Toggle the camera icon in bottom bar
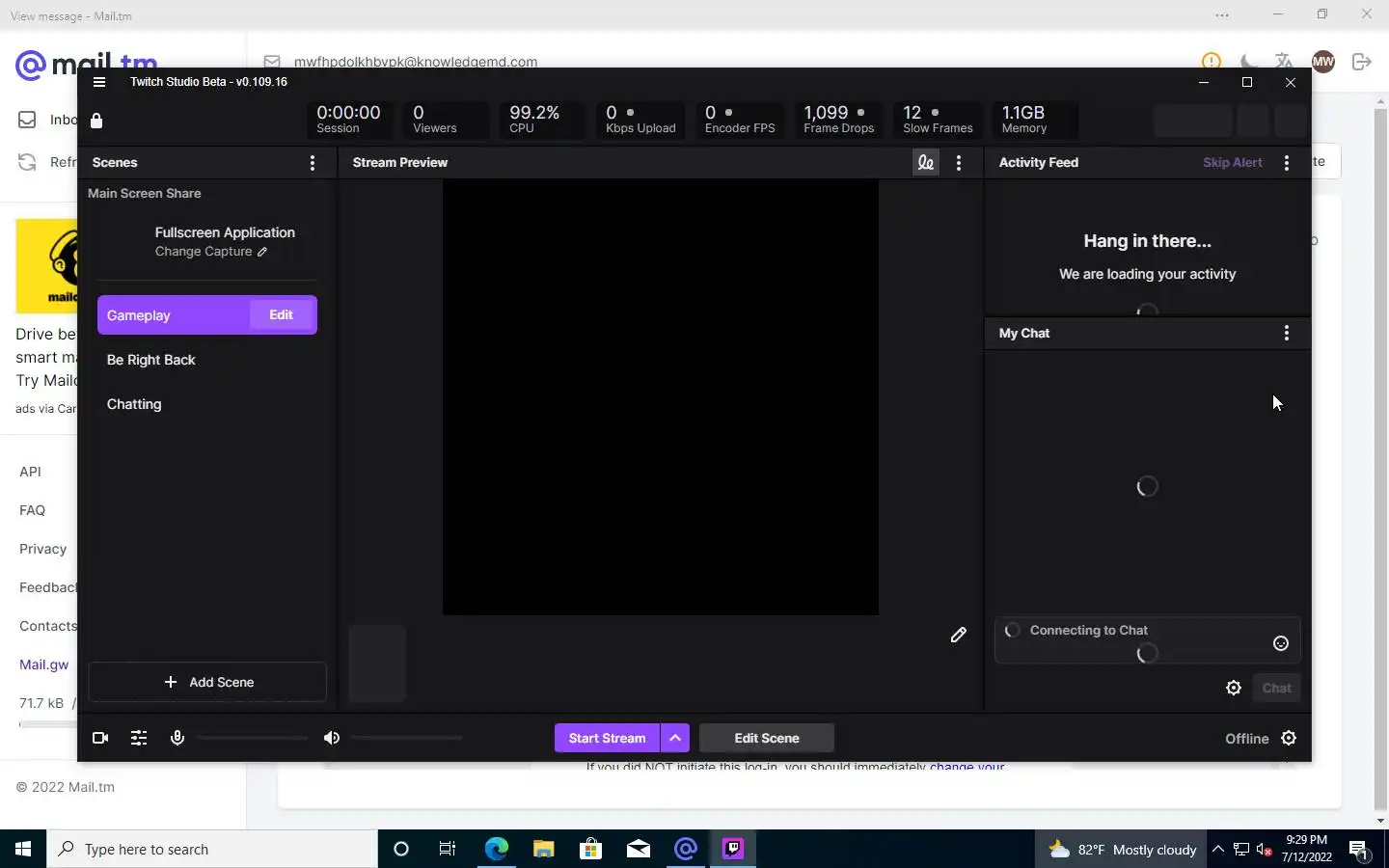This screenshot has width=1389, height=868. (x=100, y=738)
